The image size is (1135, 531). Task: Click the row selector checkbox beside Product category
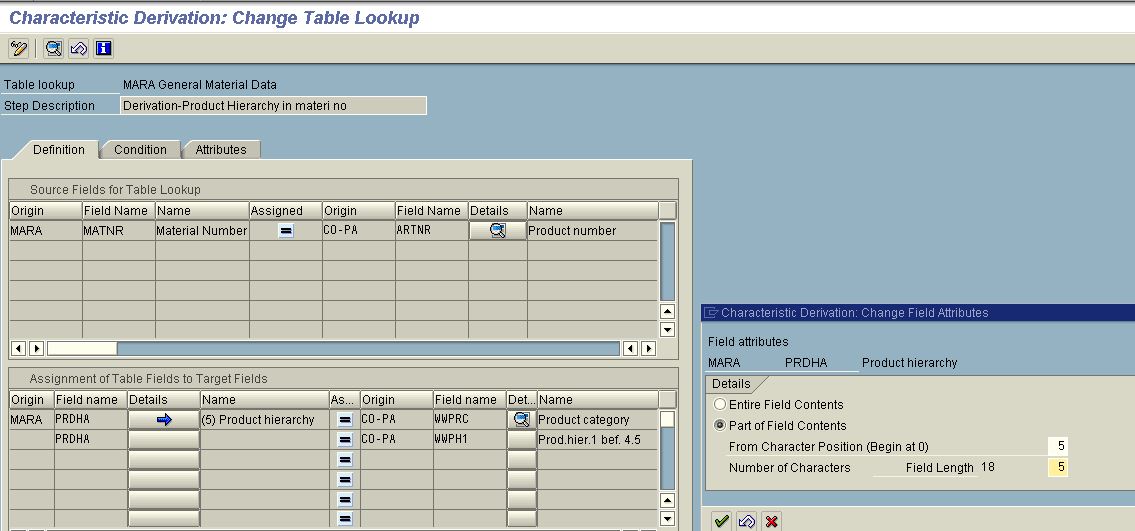667,420
